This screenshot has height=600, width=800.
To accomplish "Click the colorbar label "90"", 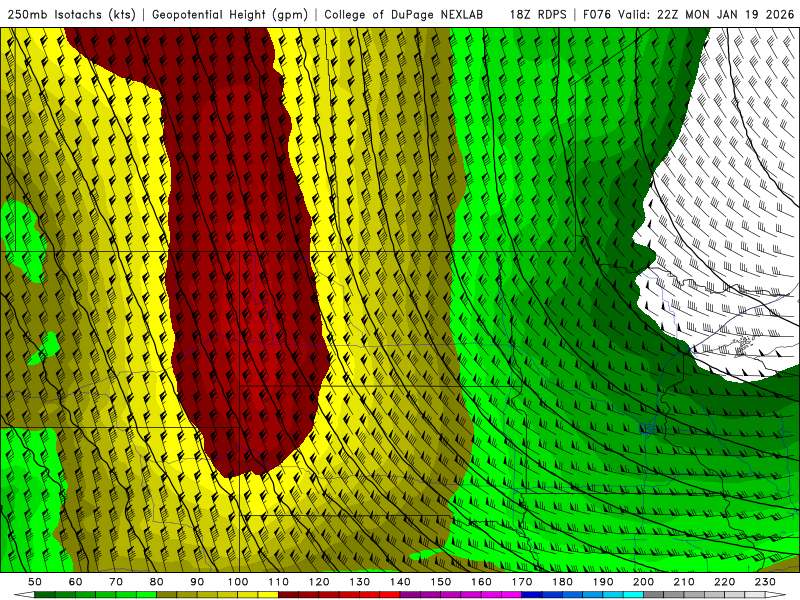I will pos(197,582).
